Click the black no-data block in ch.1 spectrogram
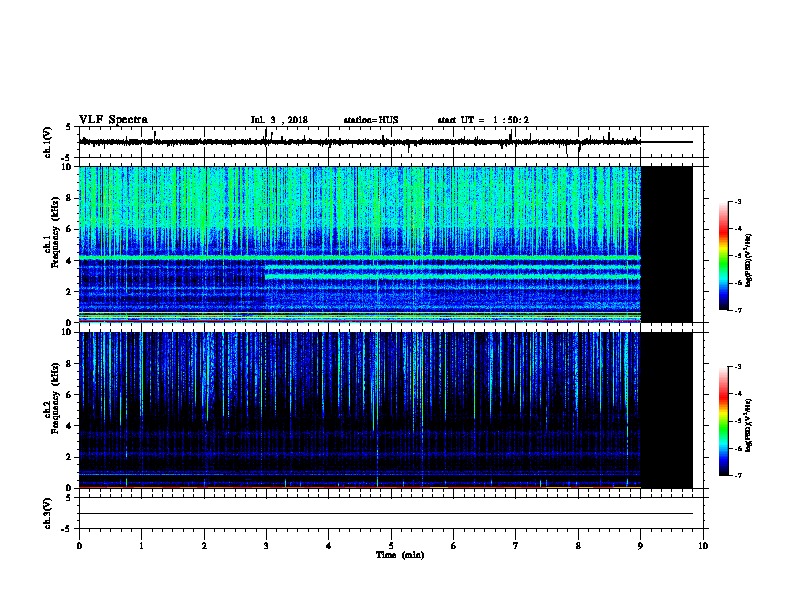 [667, 244]
